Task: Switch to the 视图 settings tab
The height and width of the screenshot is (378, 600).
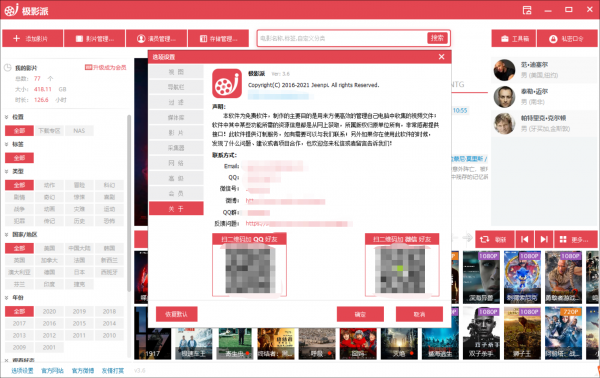Action: pyautogui.click(x=176, y=72)
